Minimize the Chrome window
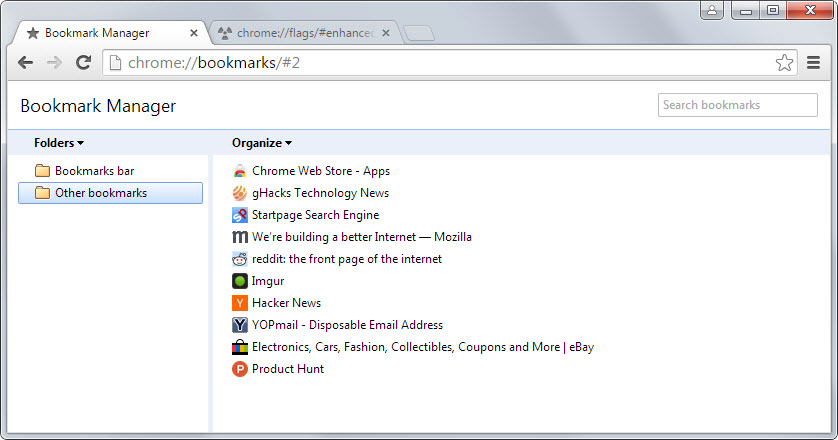Screen dimensions: 838x440 [x=746, y=10]
